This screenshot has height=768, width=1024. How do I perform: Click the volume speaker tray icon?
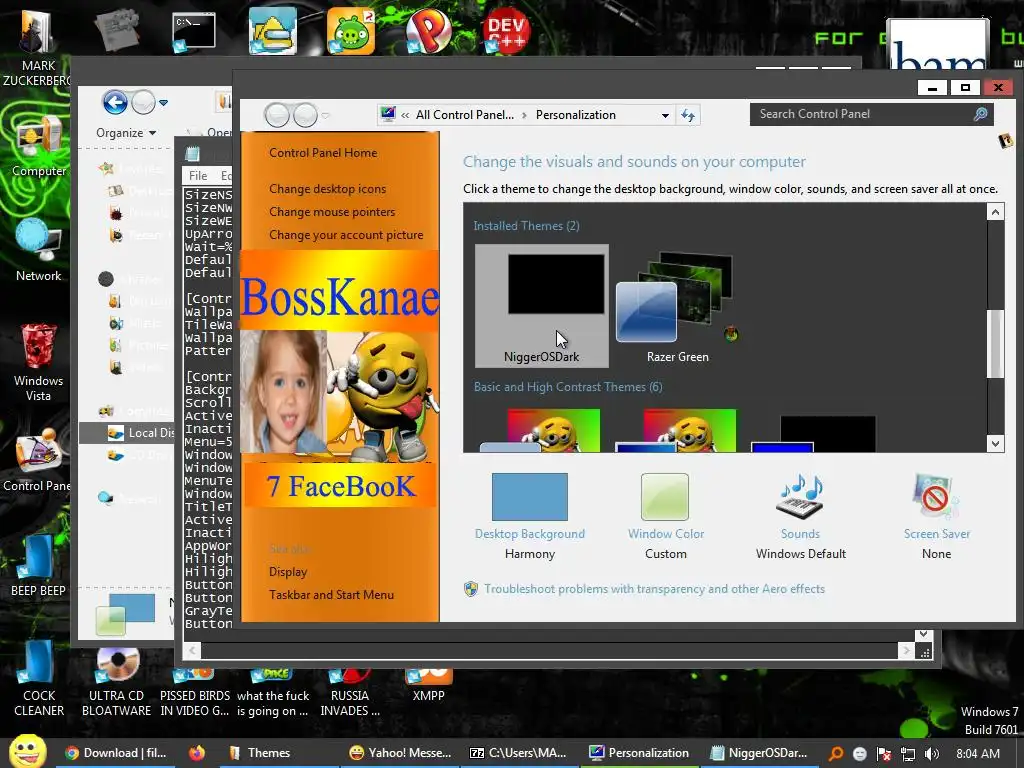tap(932, 754)
